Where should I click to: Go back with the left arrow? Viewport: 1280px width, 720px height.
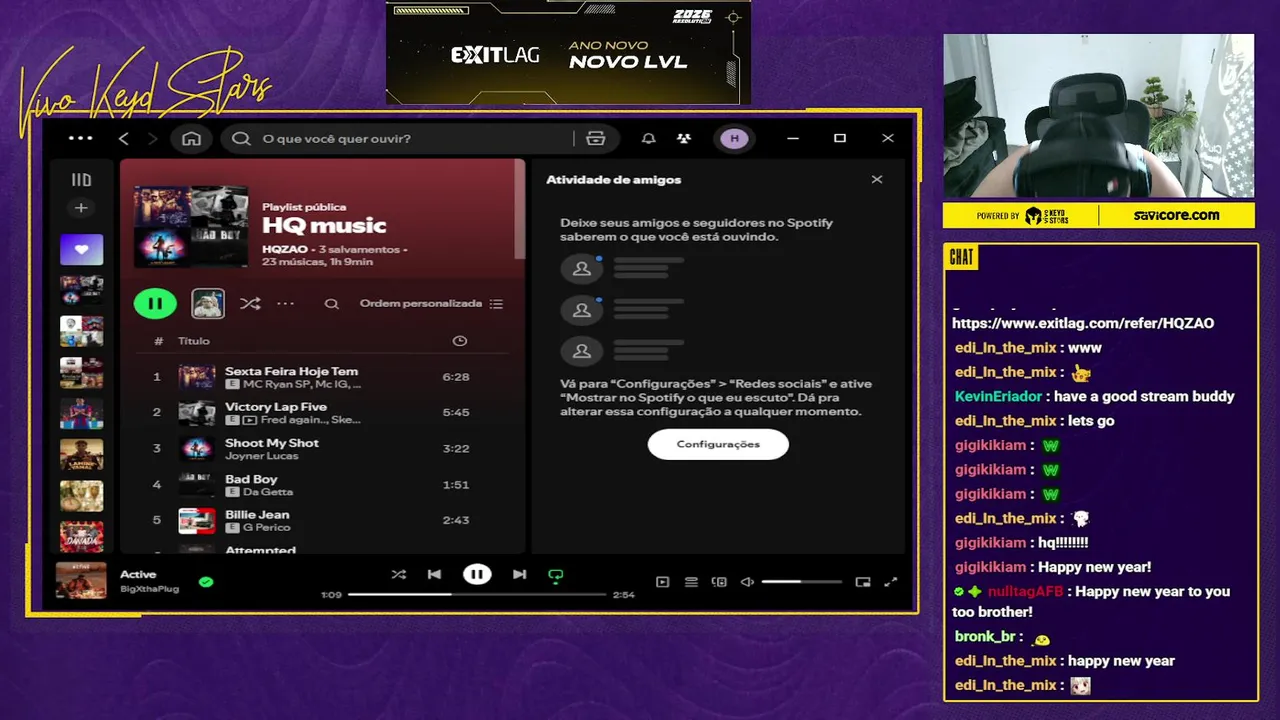(x=124, y=138)
